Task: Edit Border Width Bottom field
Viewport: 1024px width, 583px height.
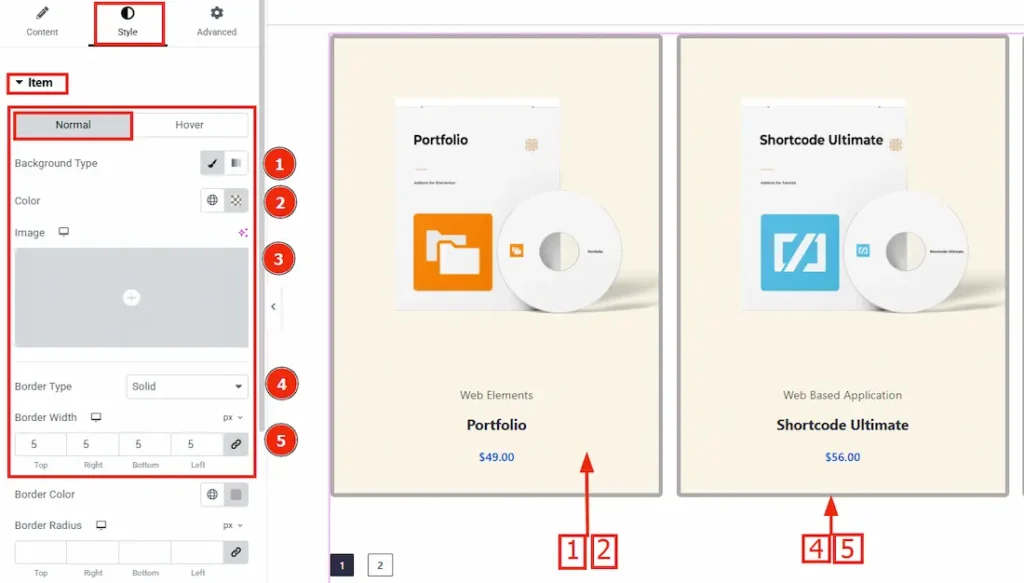Action: [145, 444]
